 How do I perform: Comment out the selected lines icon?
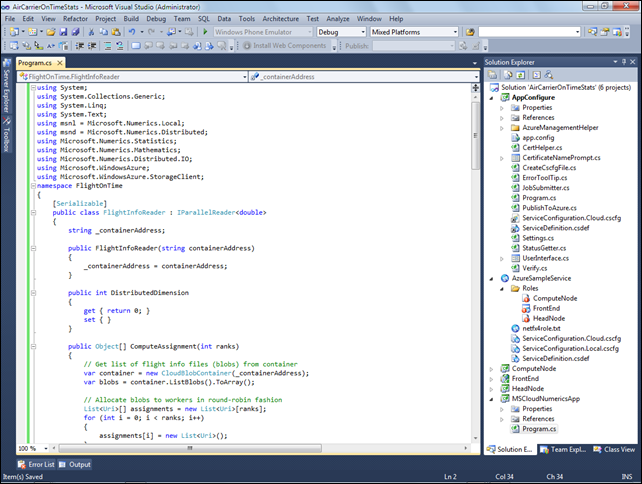pos(108,46)
